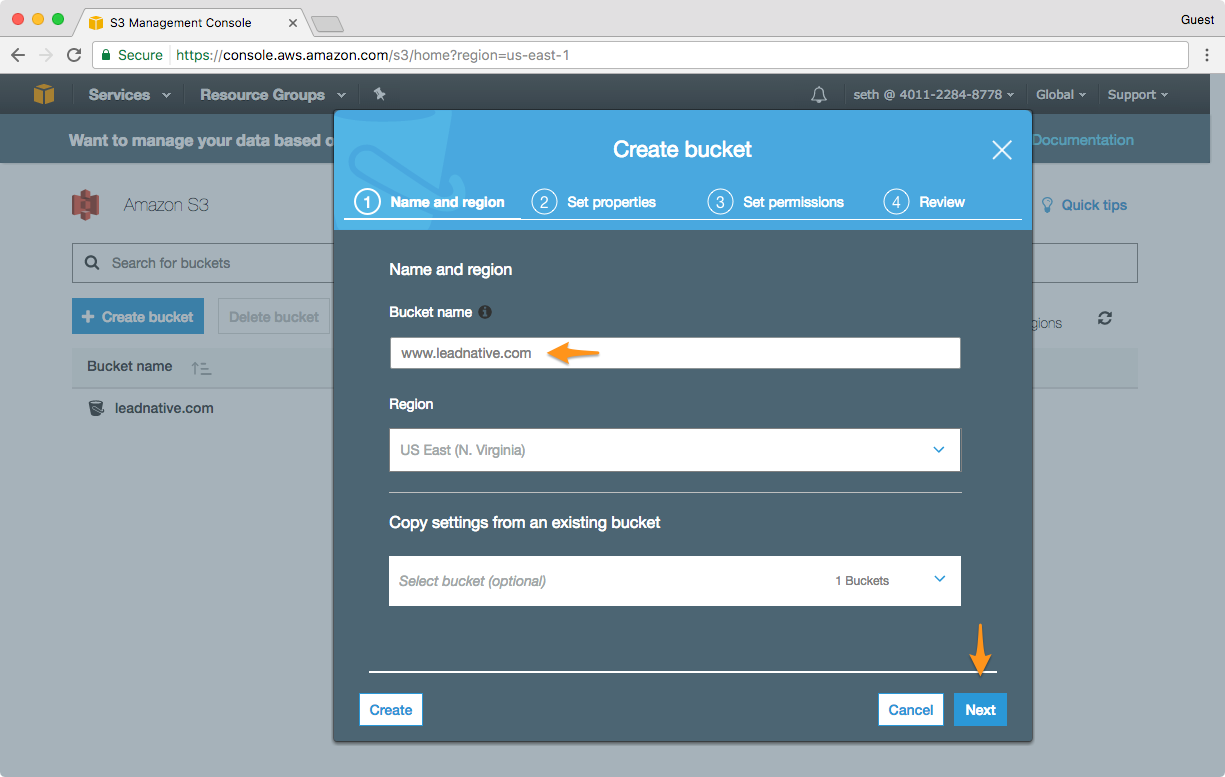Click the pin shortcut icon in navbar
The width and height of the screenshot is (1225, 777).
coord(379,94)
